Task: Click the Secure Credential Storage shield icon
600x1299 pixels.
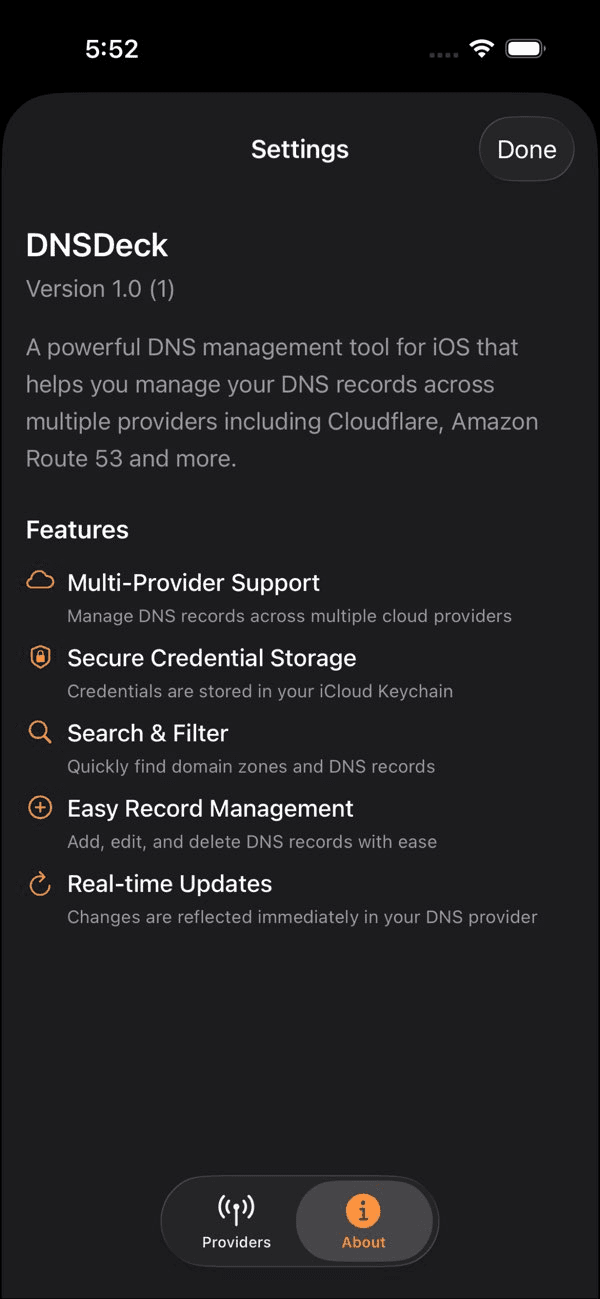Action: pyautogui.click(x=39, y=656)
